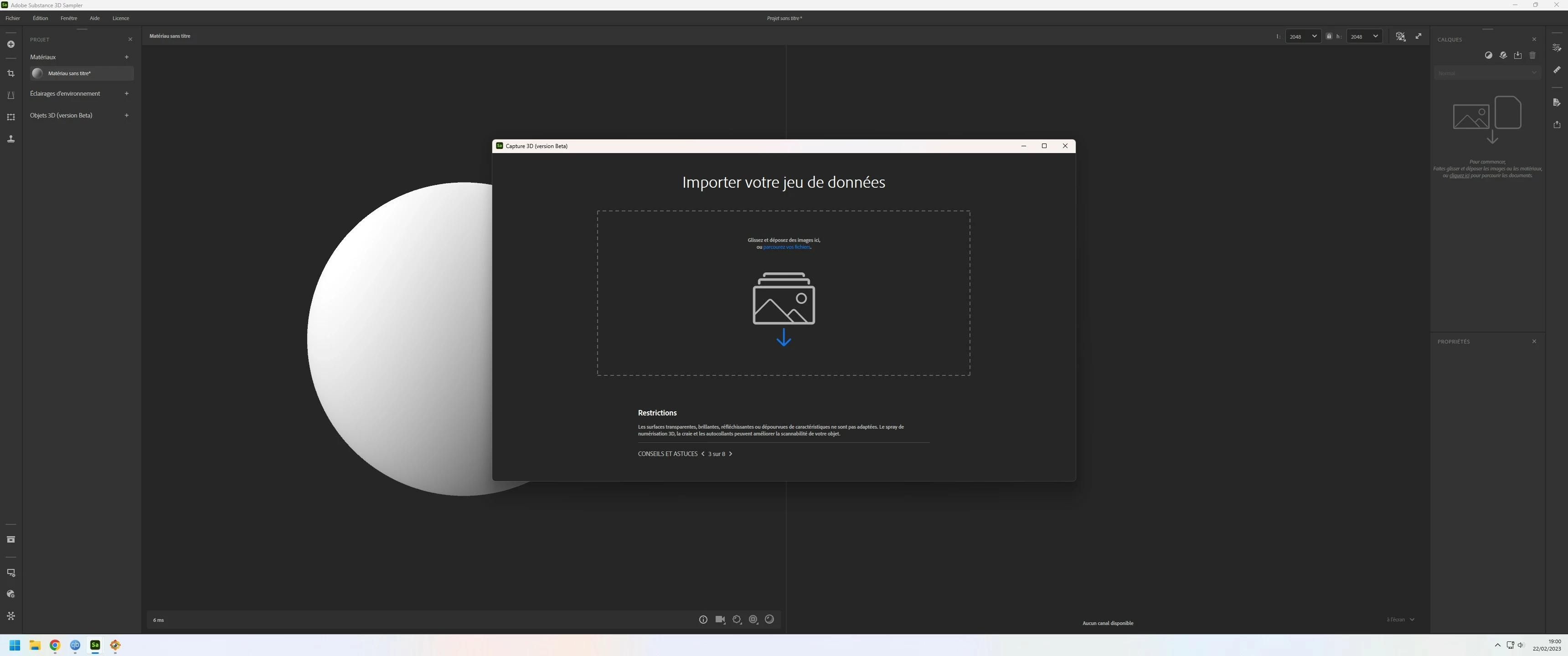Open the width 2048 resolution dropdown
This screenshot has width=1568, height=656.
coord(1303,36)
